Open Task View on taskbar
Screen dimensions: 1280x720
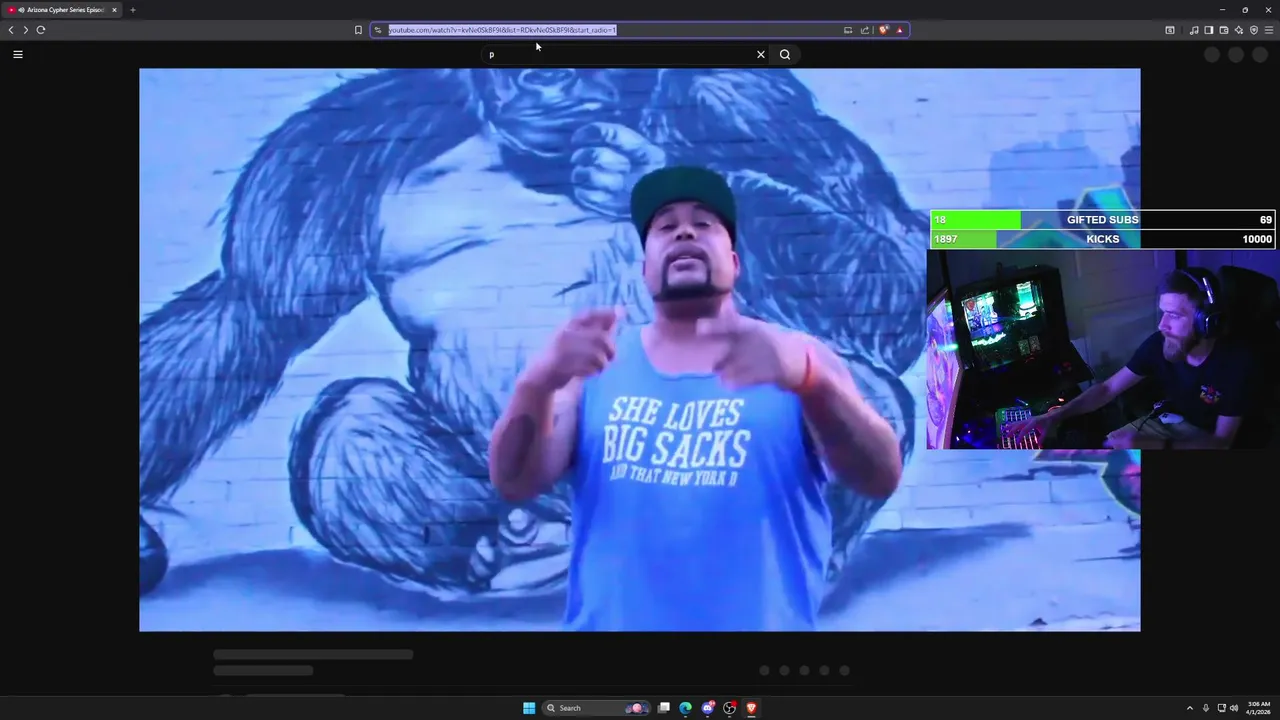pos(663,708)
